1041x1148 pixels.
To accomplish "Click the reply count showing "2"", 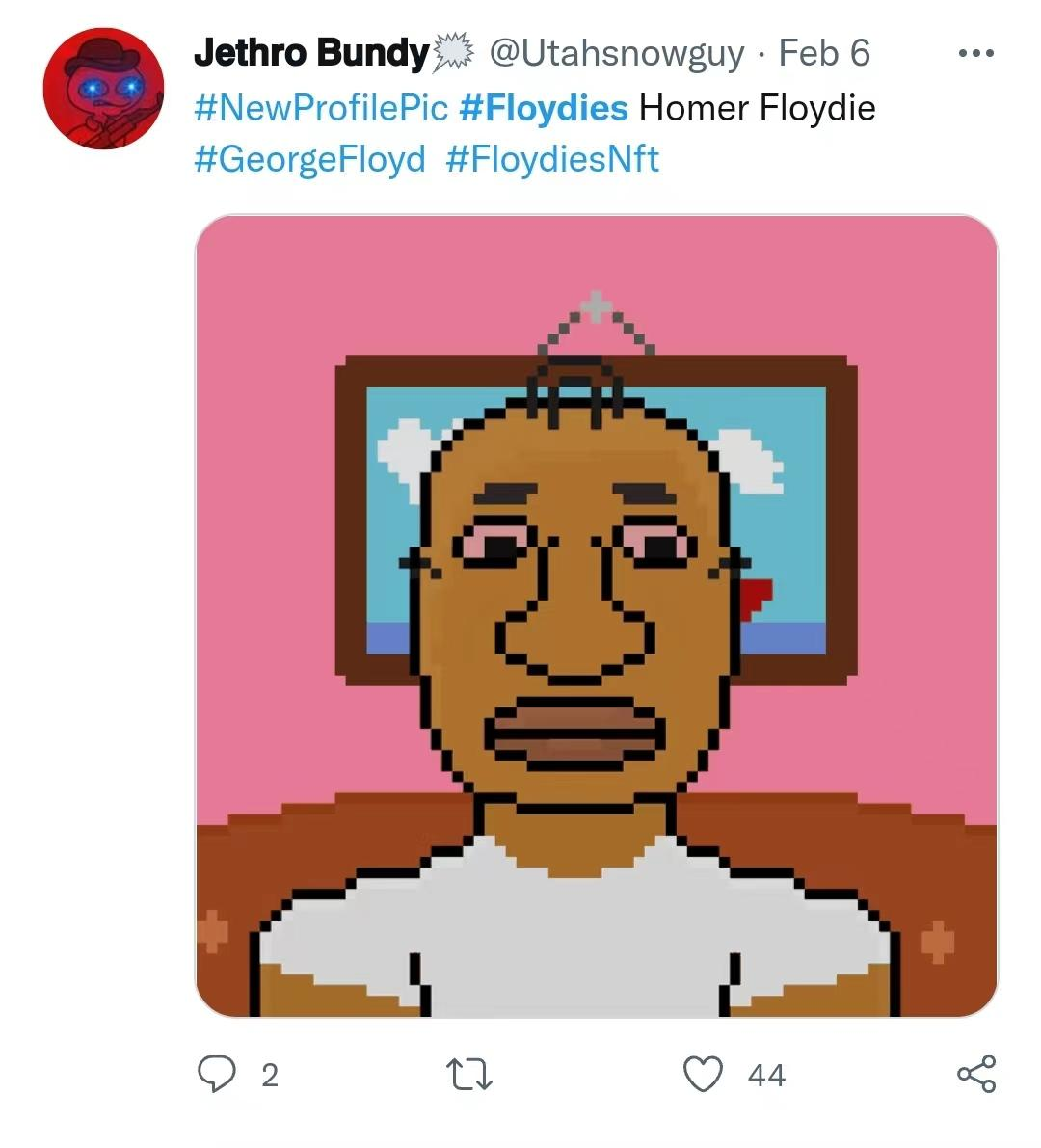I will click(x=270, y=1073).
